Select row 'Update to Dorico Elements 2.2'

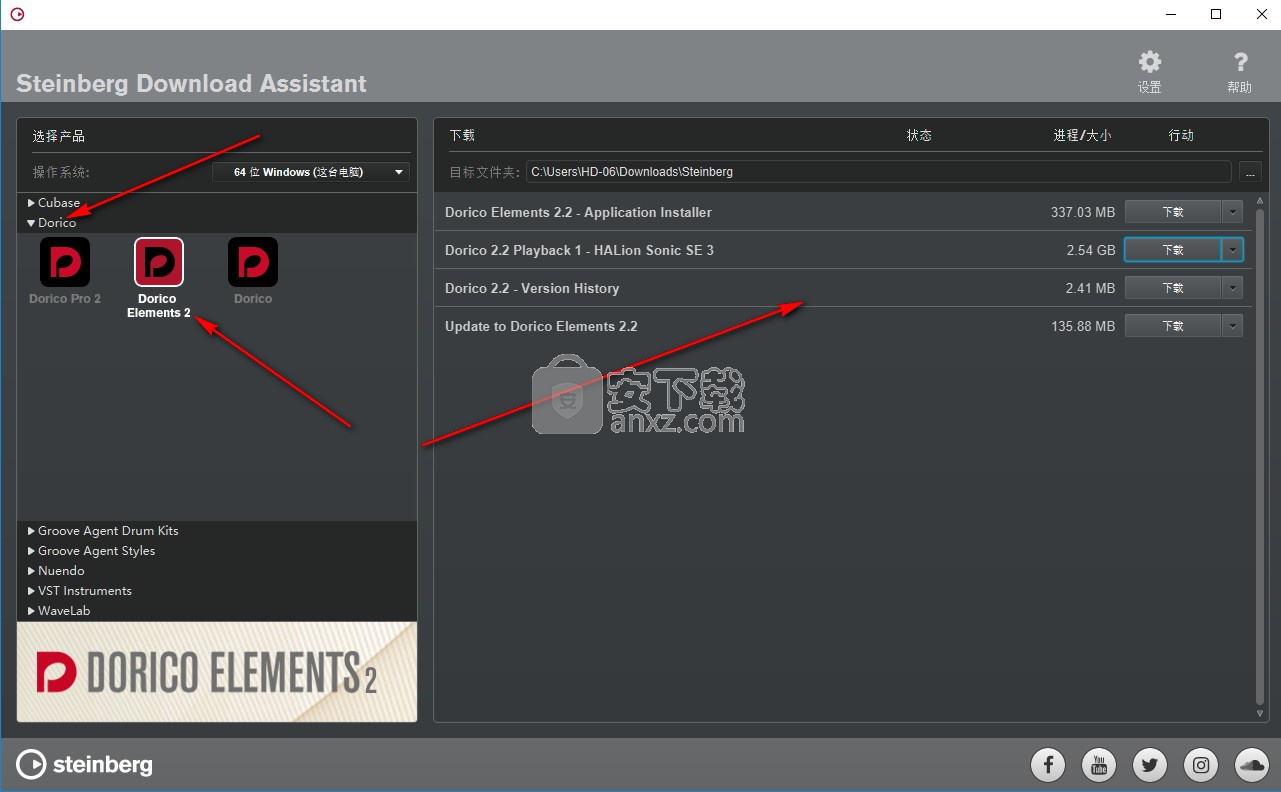[x=844, y=326]
